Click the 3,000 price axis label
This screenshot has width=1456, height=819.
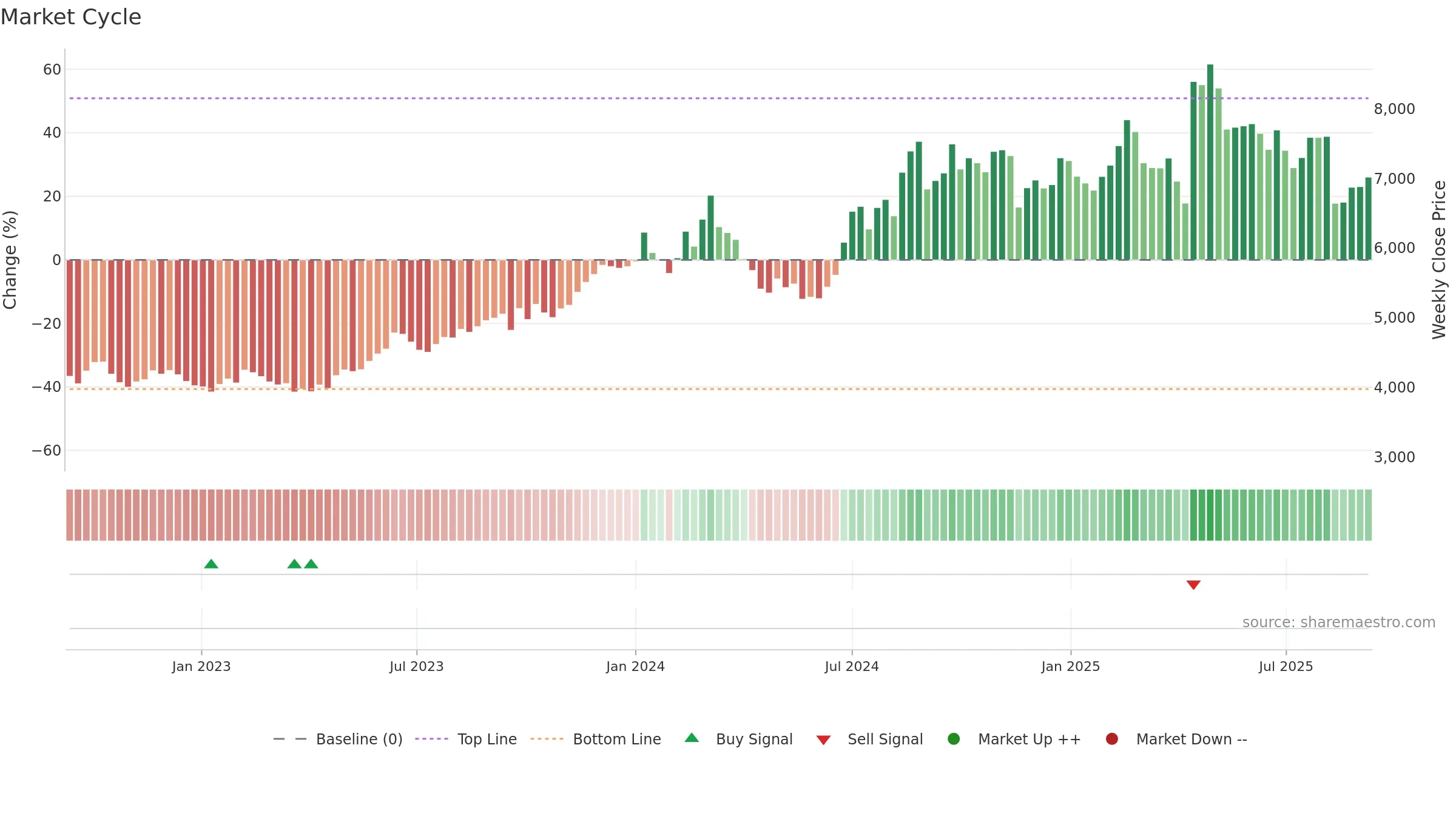coord(1394,457)
